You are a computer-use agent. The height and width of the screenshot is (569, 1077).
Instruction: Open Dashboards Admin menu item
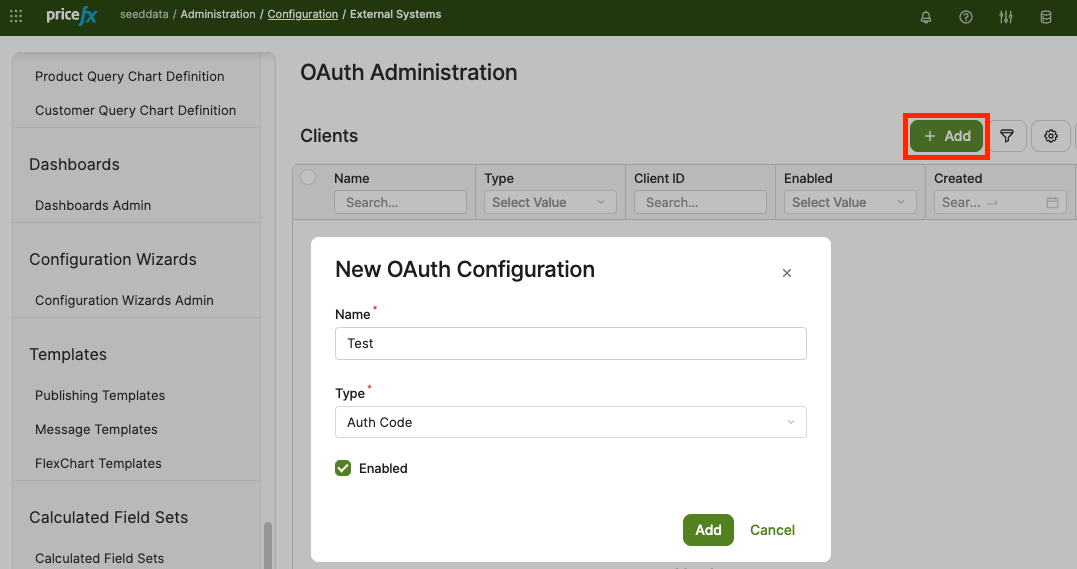click(x=93, y=205)
